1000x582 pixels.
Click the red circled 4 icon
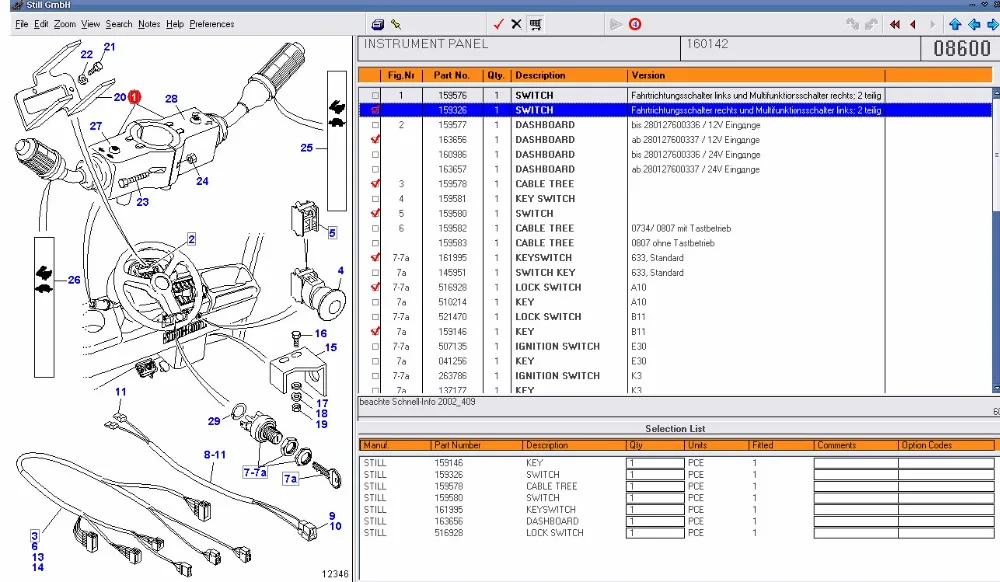pyautogui.click(x=635, y=24)
